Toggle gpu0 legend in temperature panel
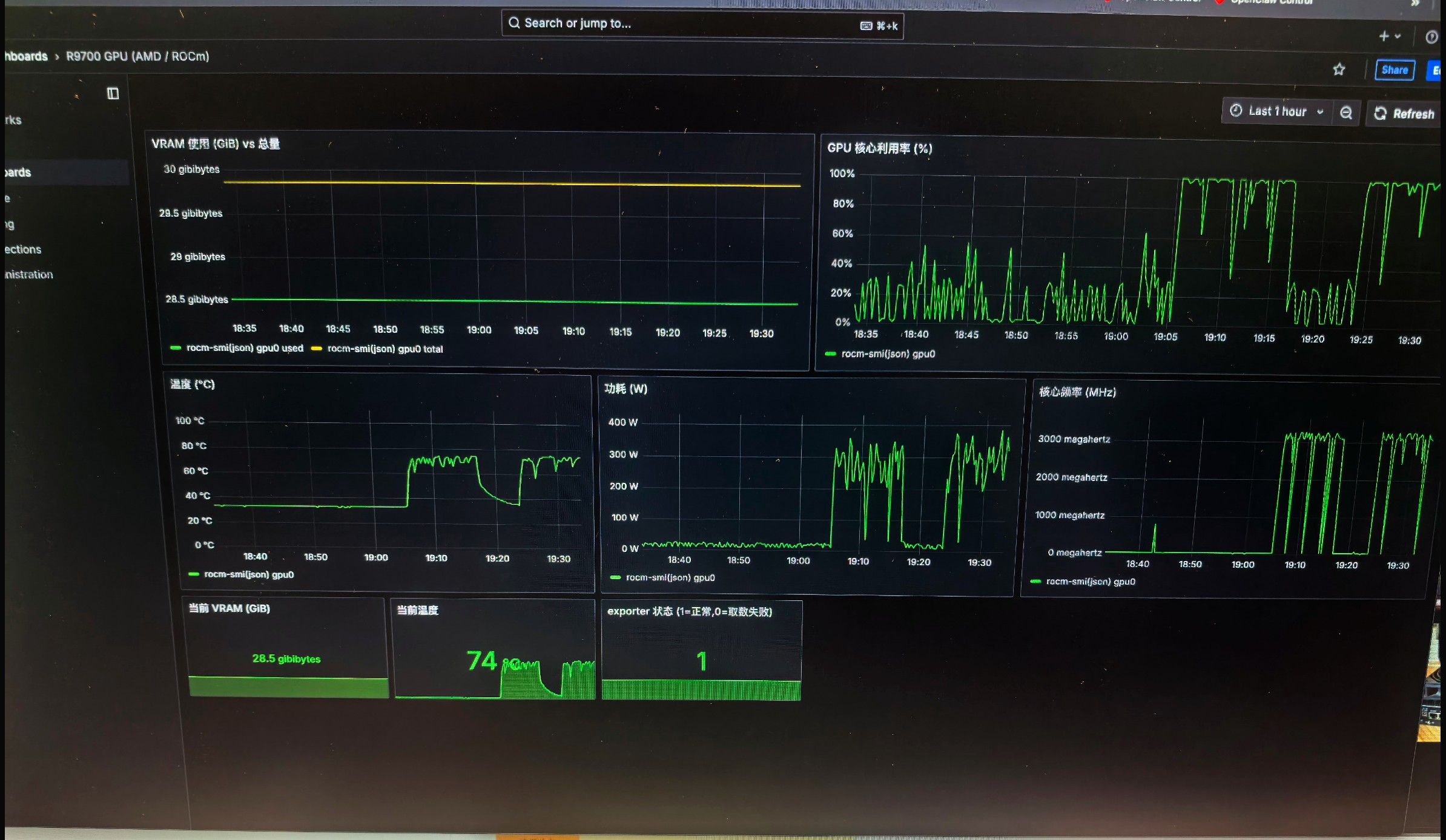 coord(249,574)
